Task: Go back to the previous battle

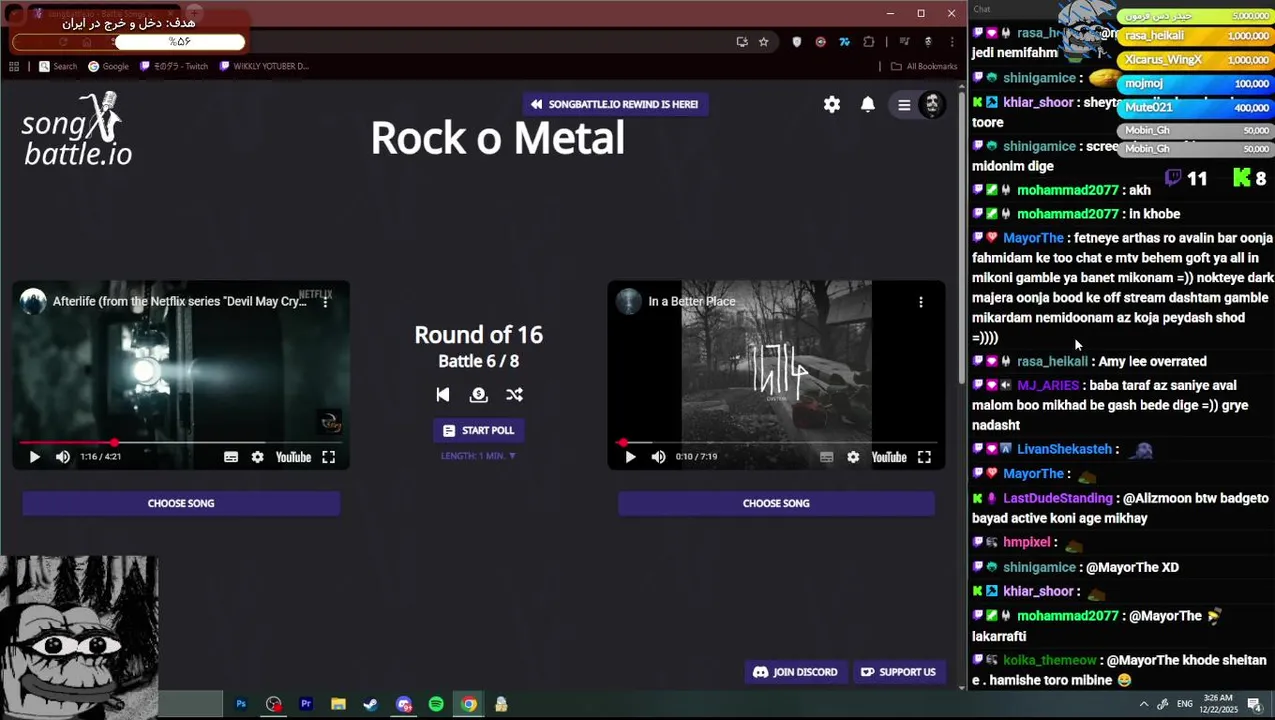Action: (x=443, y=394)
